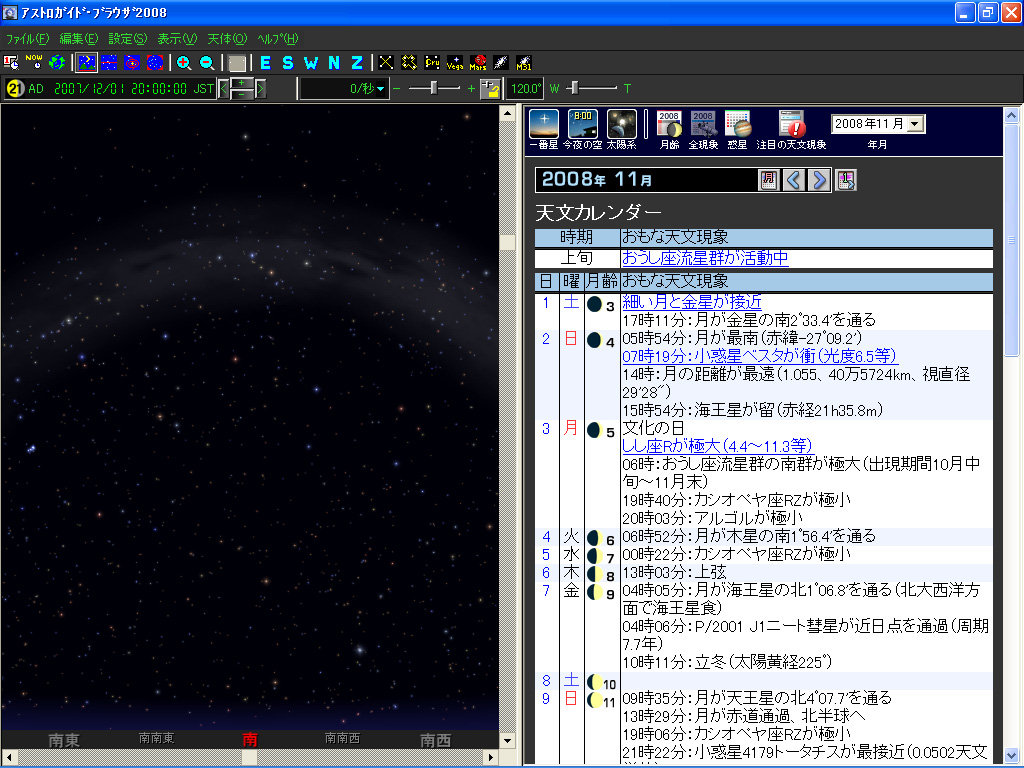
Task: Open the 天体(O) menu
Action: 226,38
